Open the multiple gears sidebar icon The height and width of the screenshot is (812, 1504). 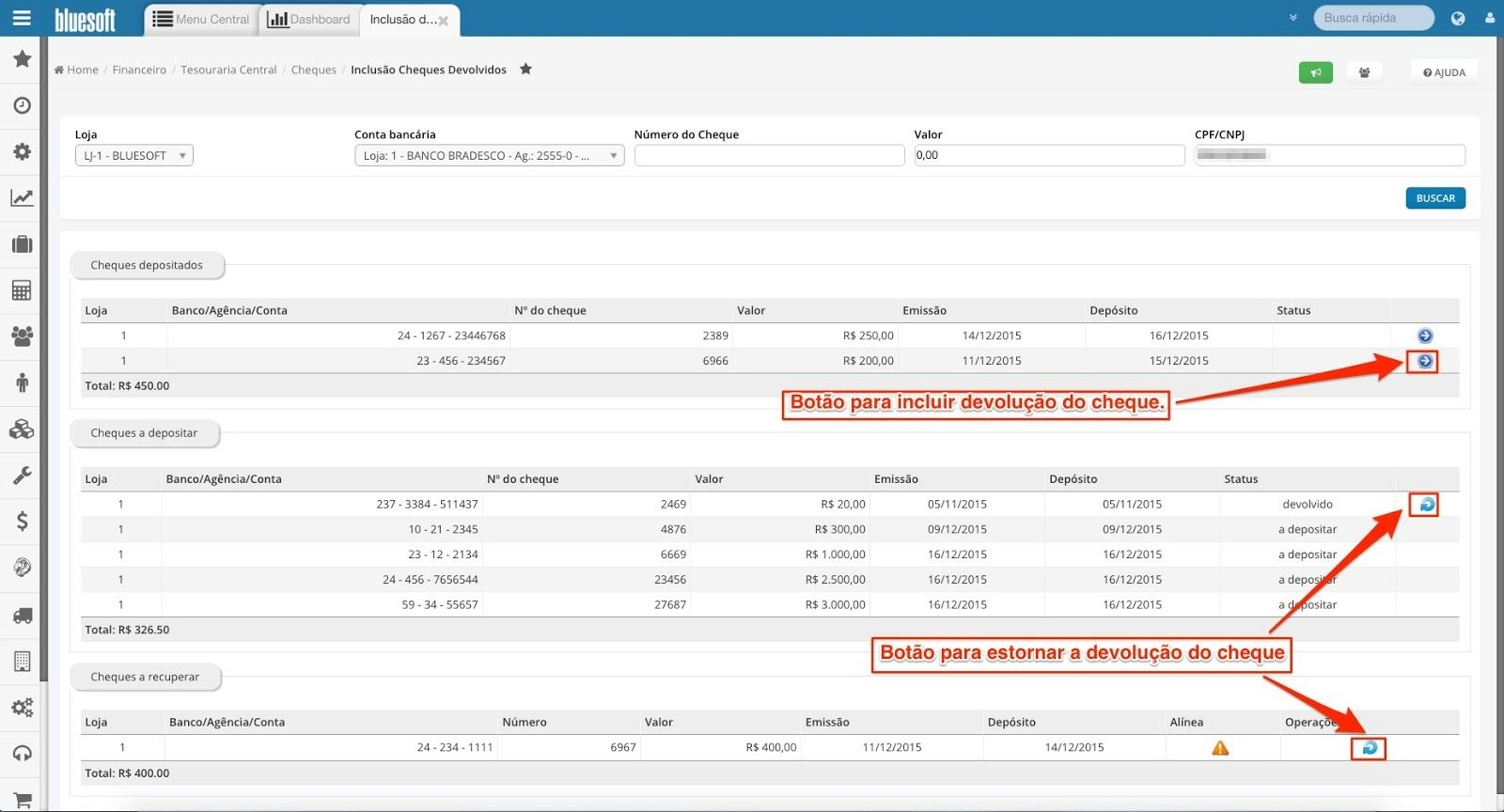[22, 707]
